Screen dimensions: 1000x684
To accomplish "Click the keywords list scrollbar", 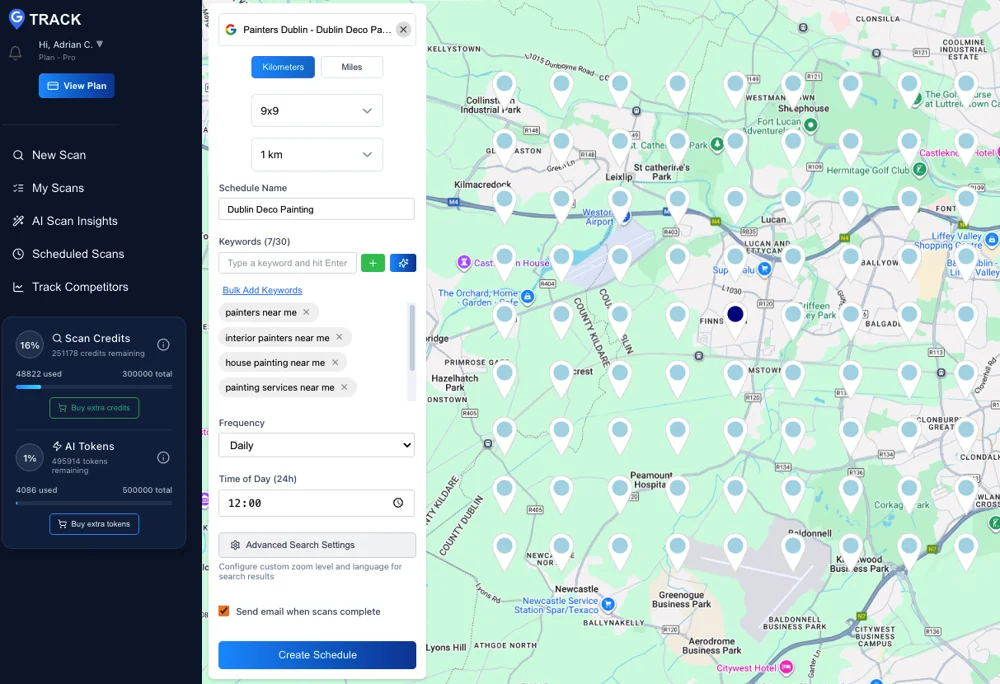I will pos(411,338).
